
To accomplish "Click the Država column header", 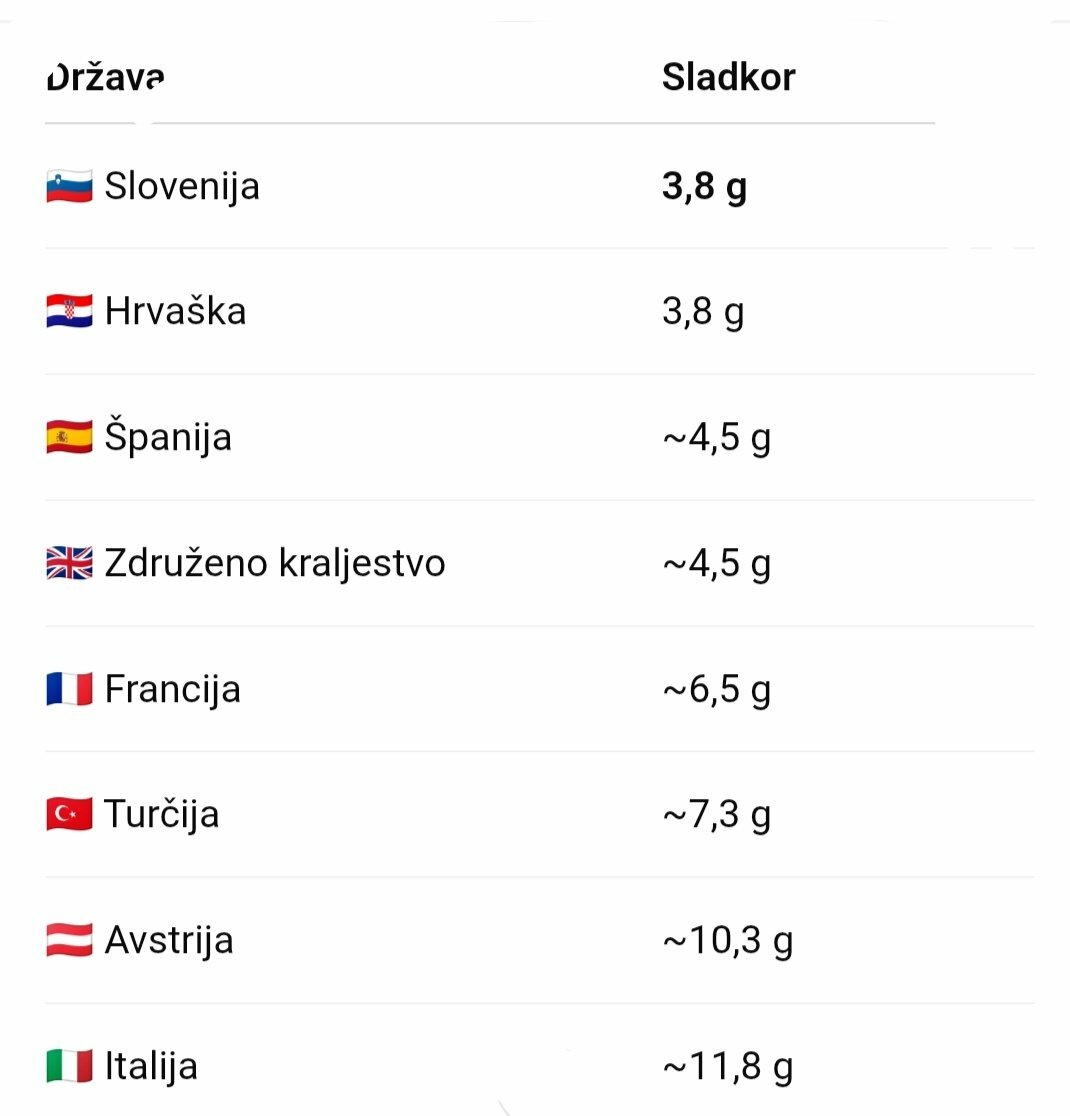I will tap(106, 77).
